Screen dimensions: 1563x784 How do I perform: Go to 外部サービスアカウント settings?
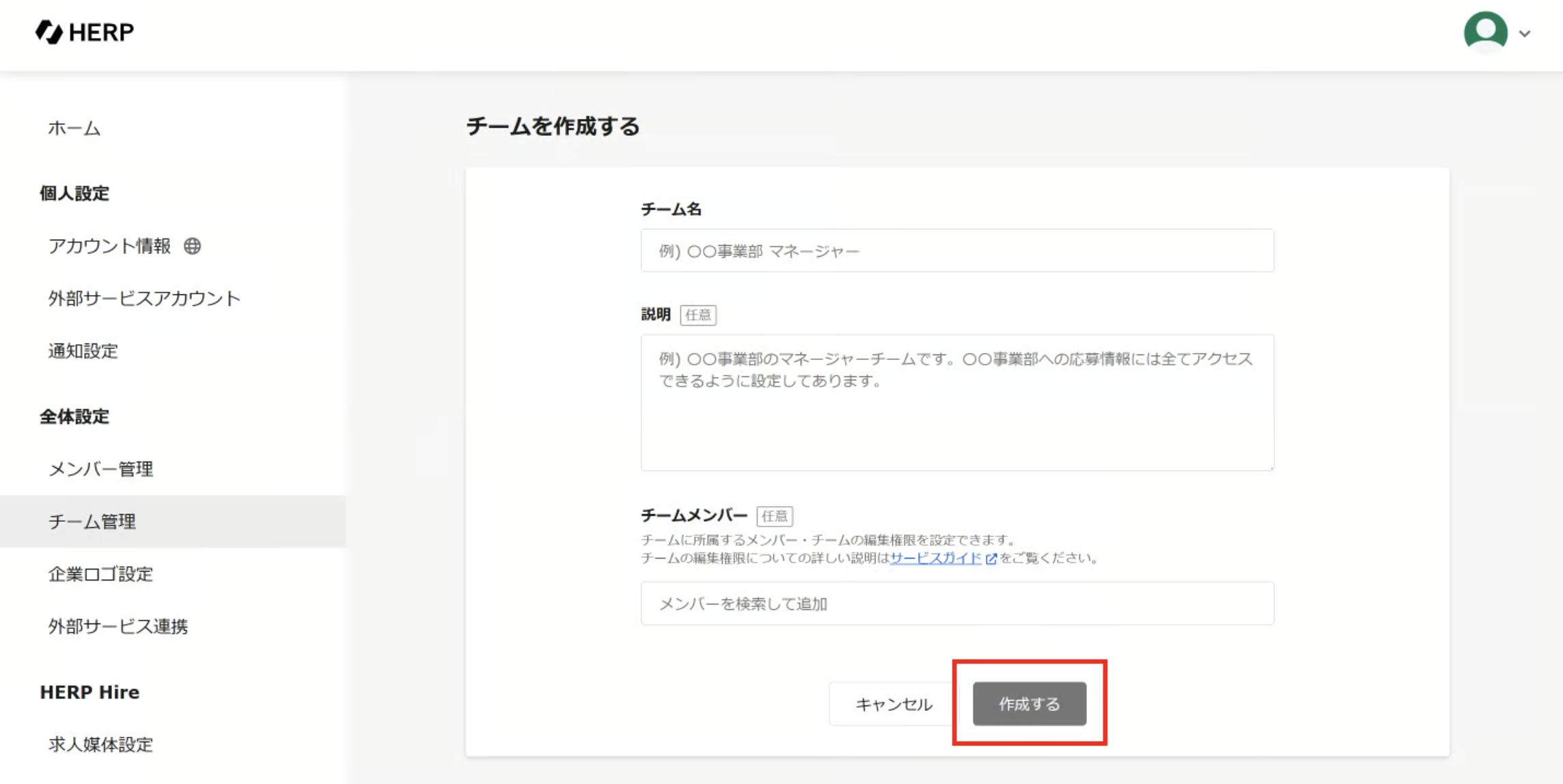pos(144,298)
